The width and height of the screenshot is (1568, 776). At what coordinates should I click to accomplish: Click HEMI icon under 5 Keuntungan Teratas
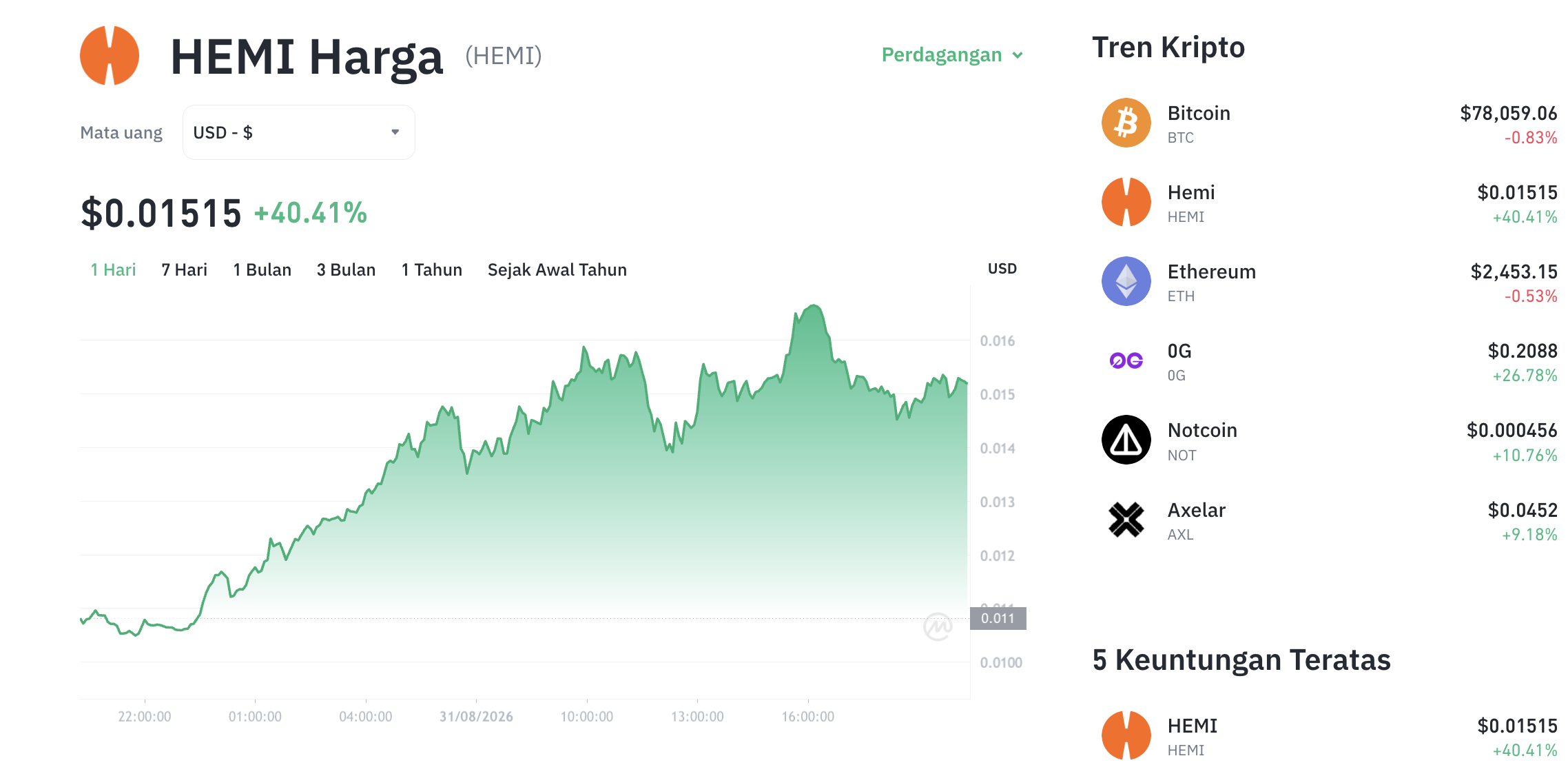(1126, 735)
